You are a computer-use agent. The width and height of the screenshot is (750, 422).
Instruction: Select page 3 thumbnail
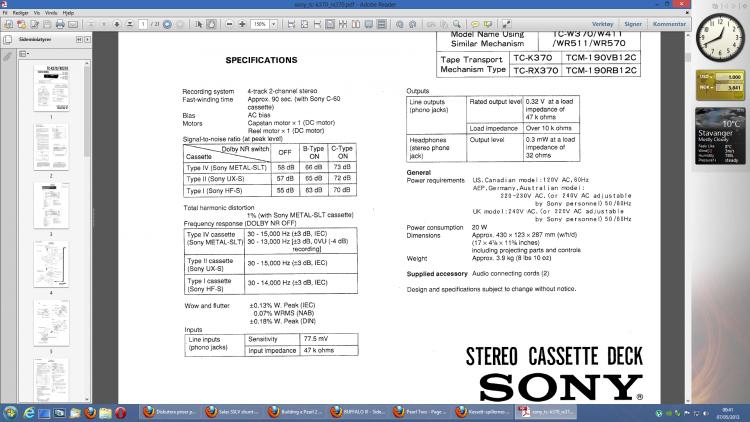point(51,205)
